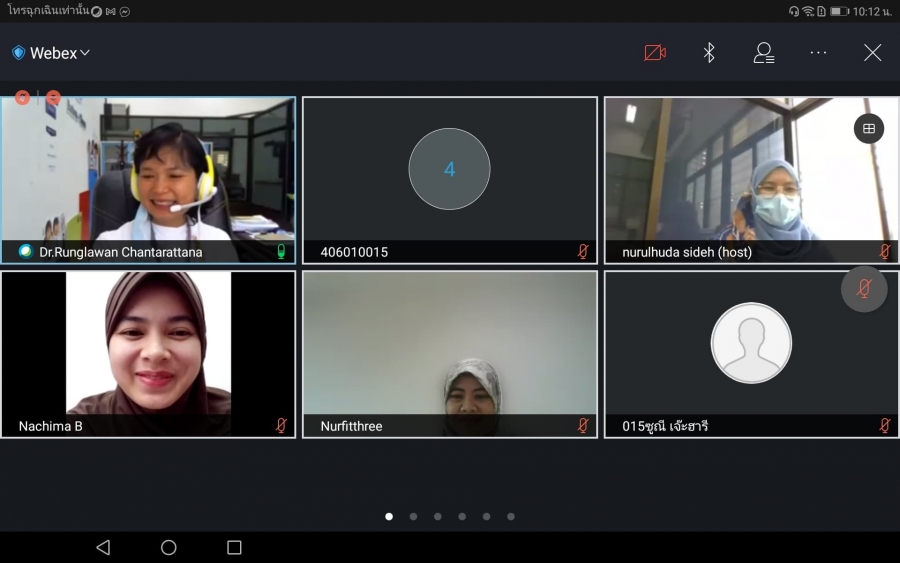Tap the muted mic icon on 406010015
The height and width of the screenshot is (563, 900).
583,252
